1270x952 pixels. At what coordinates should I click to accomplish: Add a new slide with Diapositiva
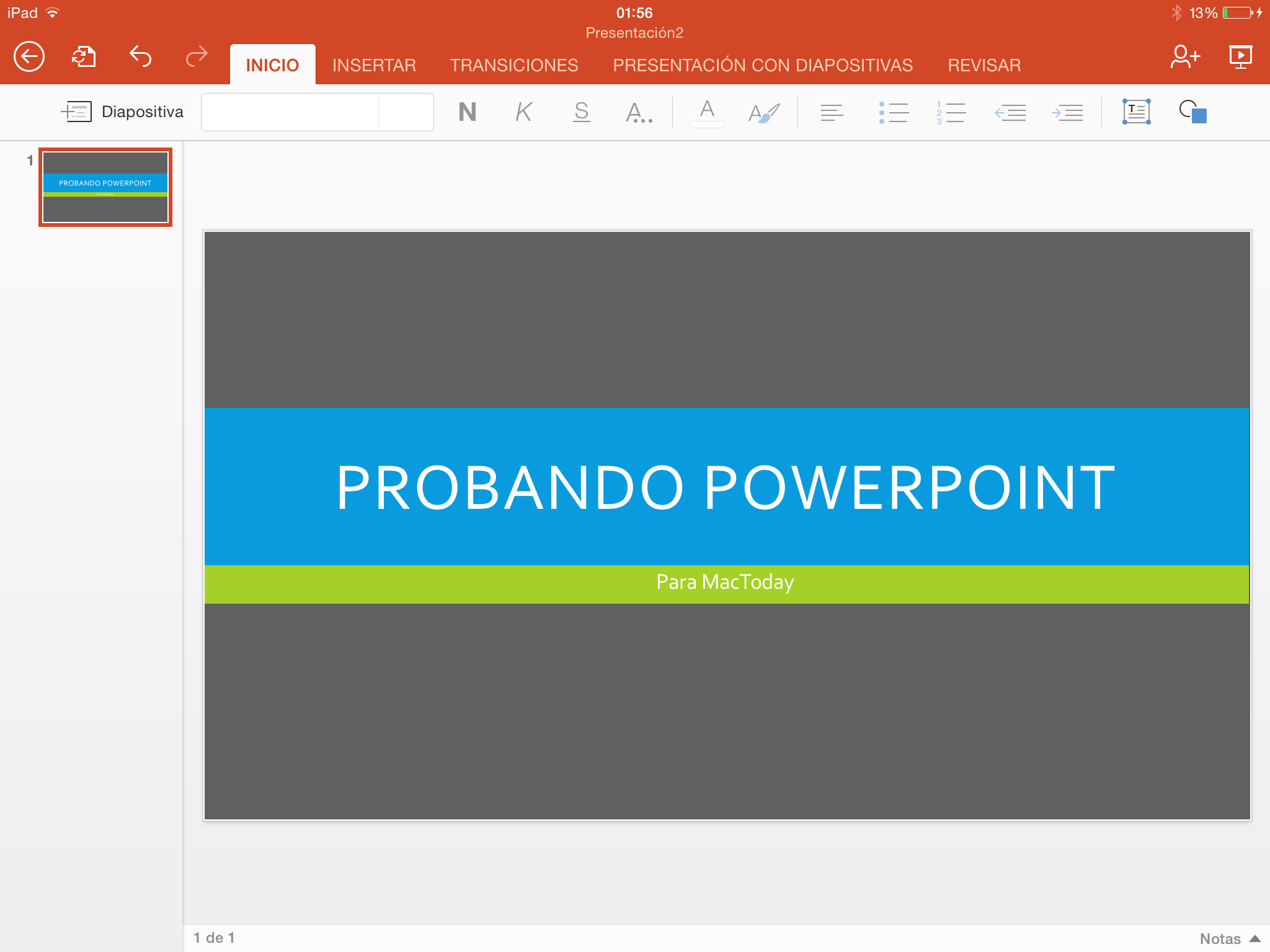click(x=122, y=112)
